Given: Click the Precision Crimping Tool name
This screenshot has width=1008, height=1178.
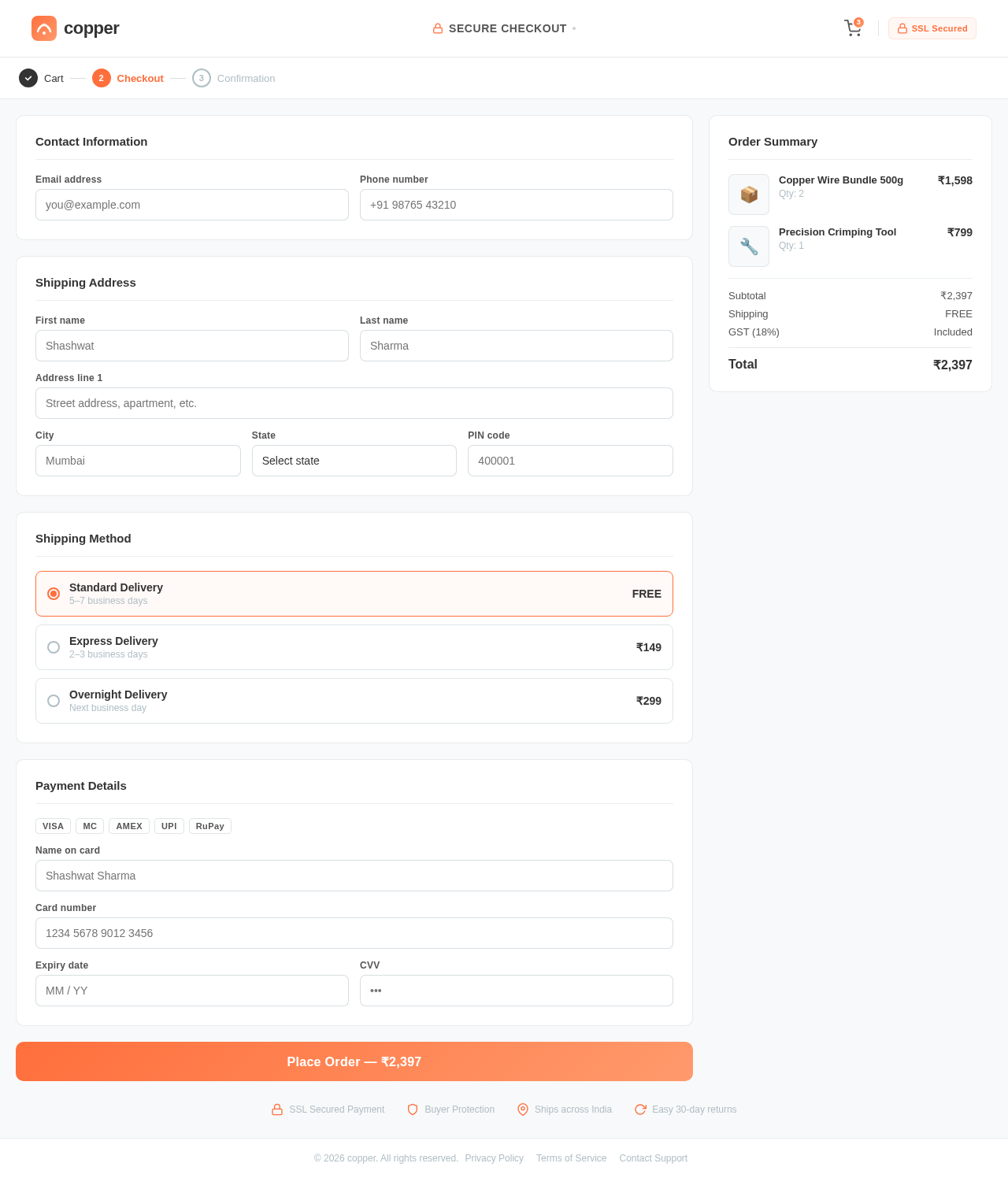Looking at the screenshot, I should 838,232.
